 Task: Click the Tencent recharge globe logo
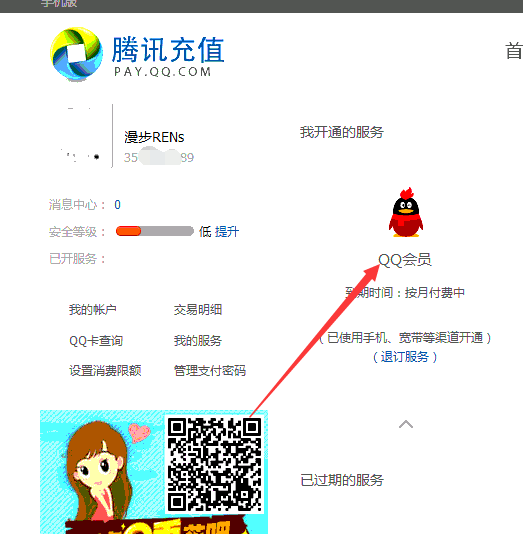(76, 54)
